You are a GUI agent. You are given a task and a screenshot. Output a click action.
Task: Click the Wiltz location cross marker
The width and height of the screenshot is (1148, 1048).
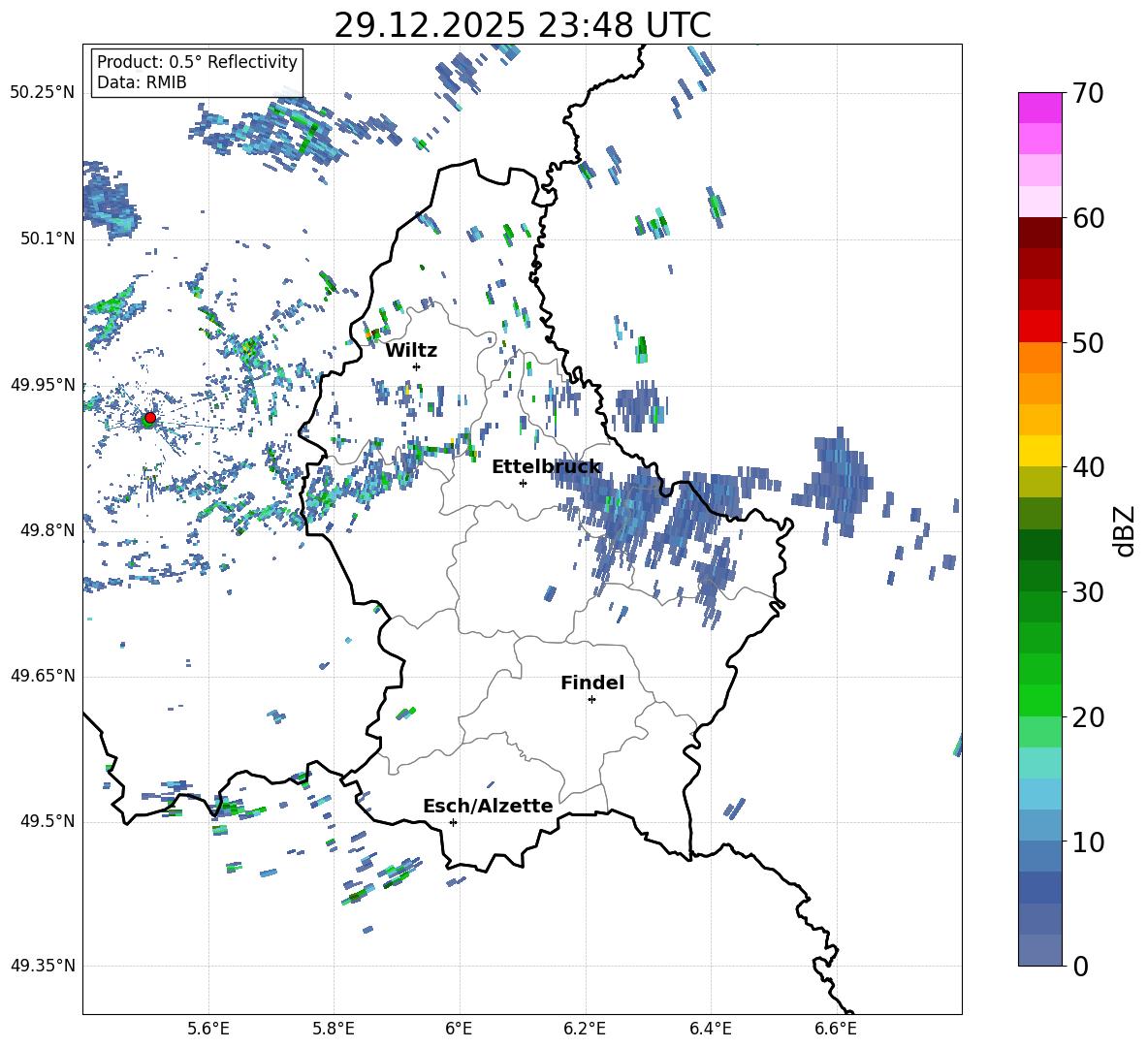click(417, 366)
